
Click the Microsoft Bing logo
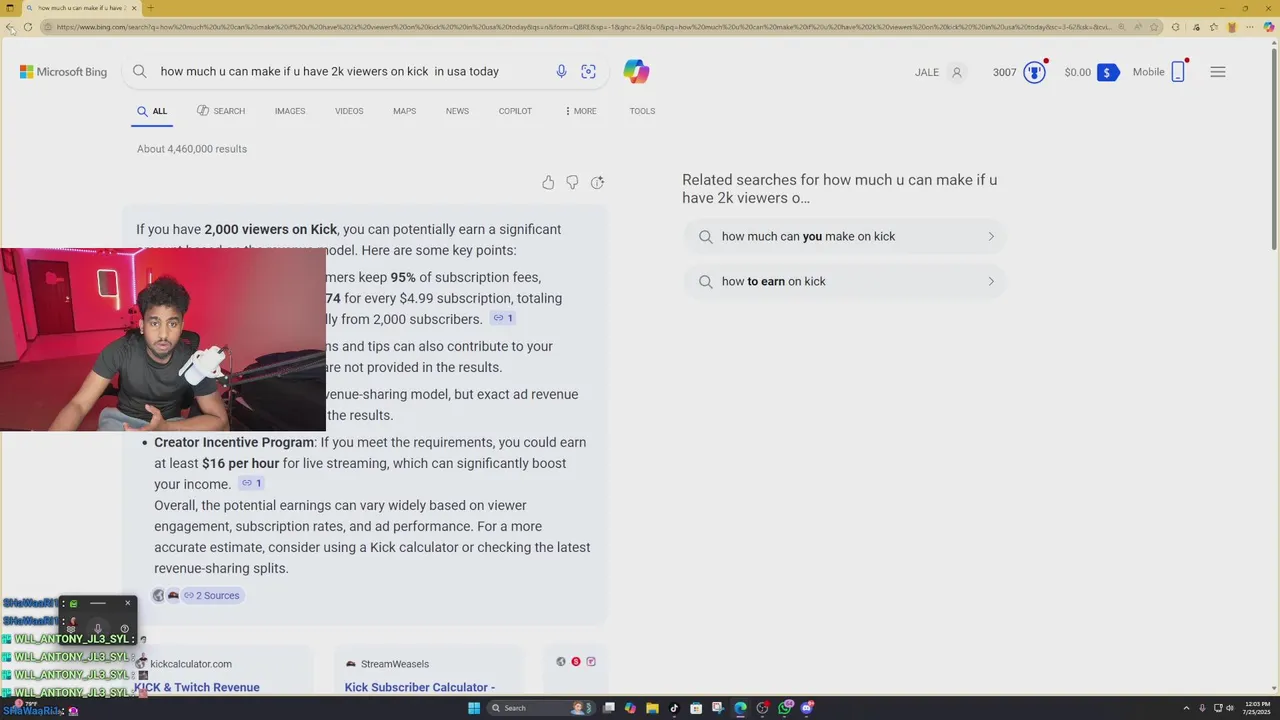(63, 72)
